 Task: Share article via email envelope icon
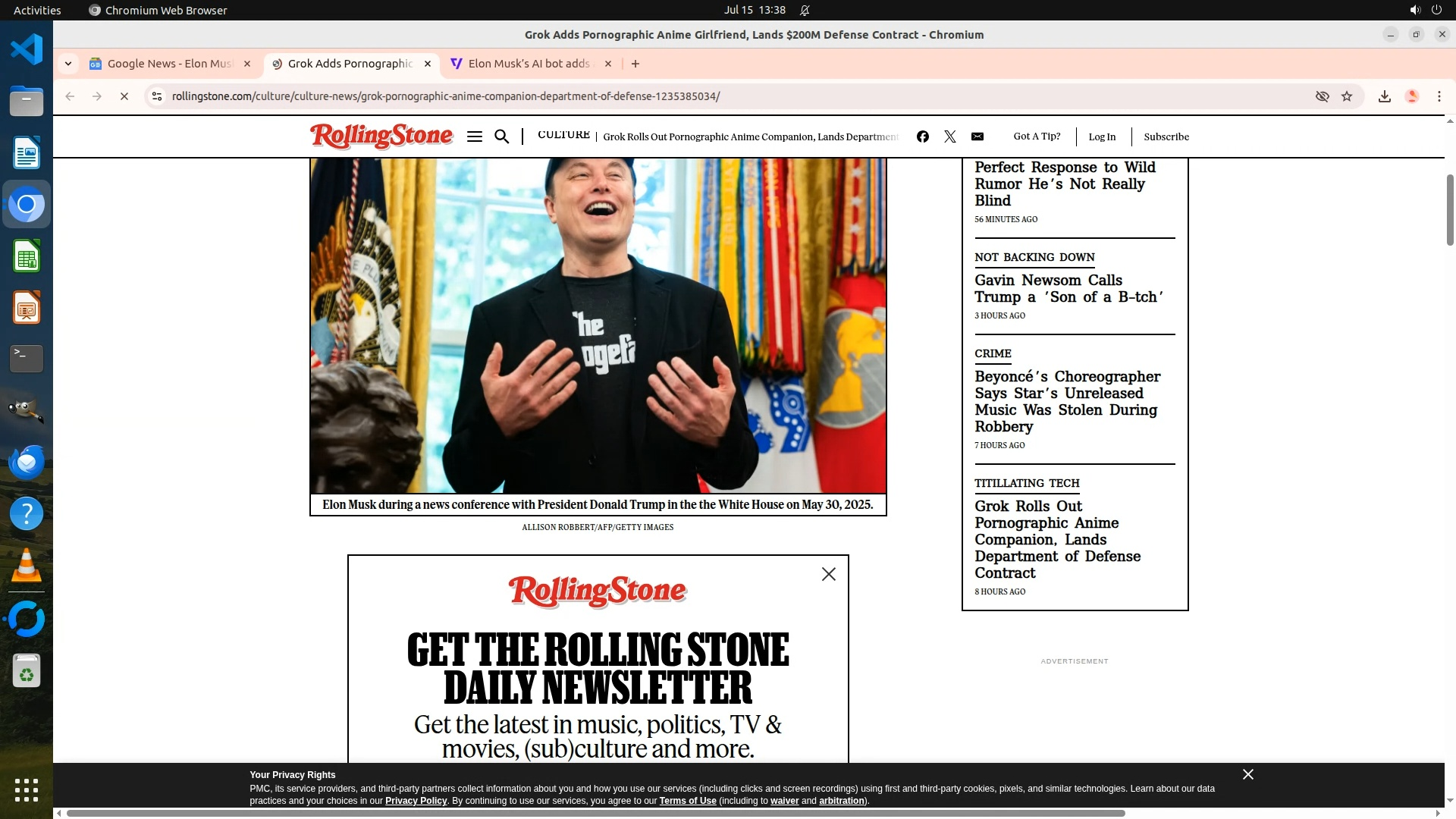click(x=977, y=136)
